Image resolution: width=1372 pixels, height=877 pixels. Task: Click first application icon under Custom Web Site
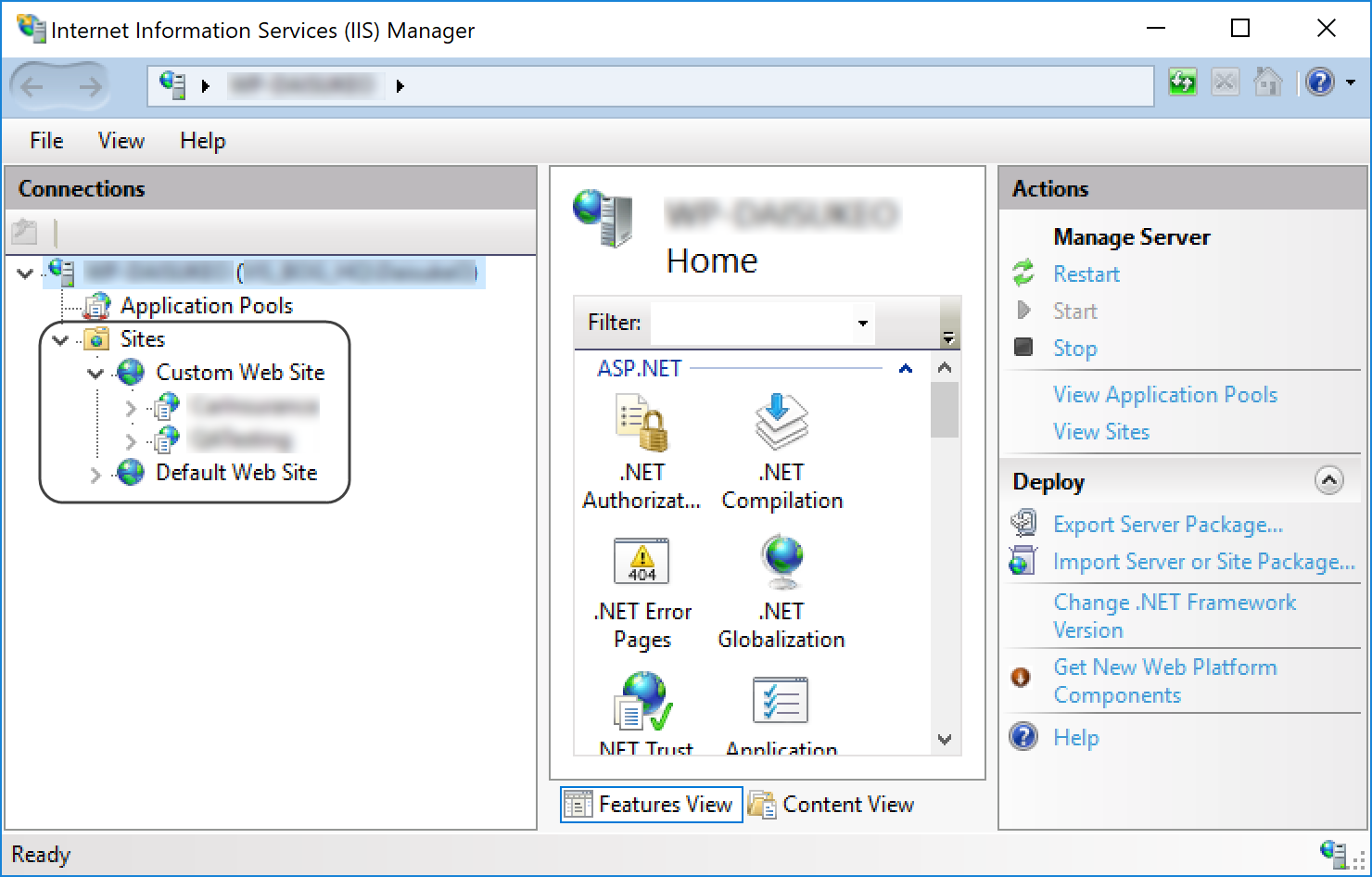(167, 406)
